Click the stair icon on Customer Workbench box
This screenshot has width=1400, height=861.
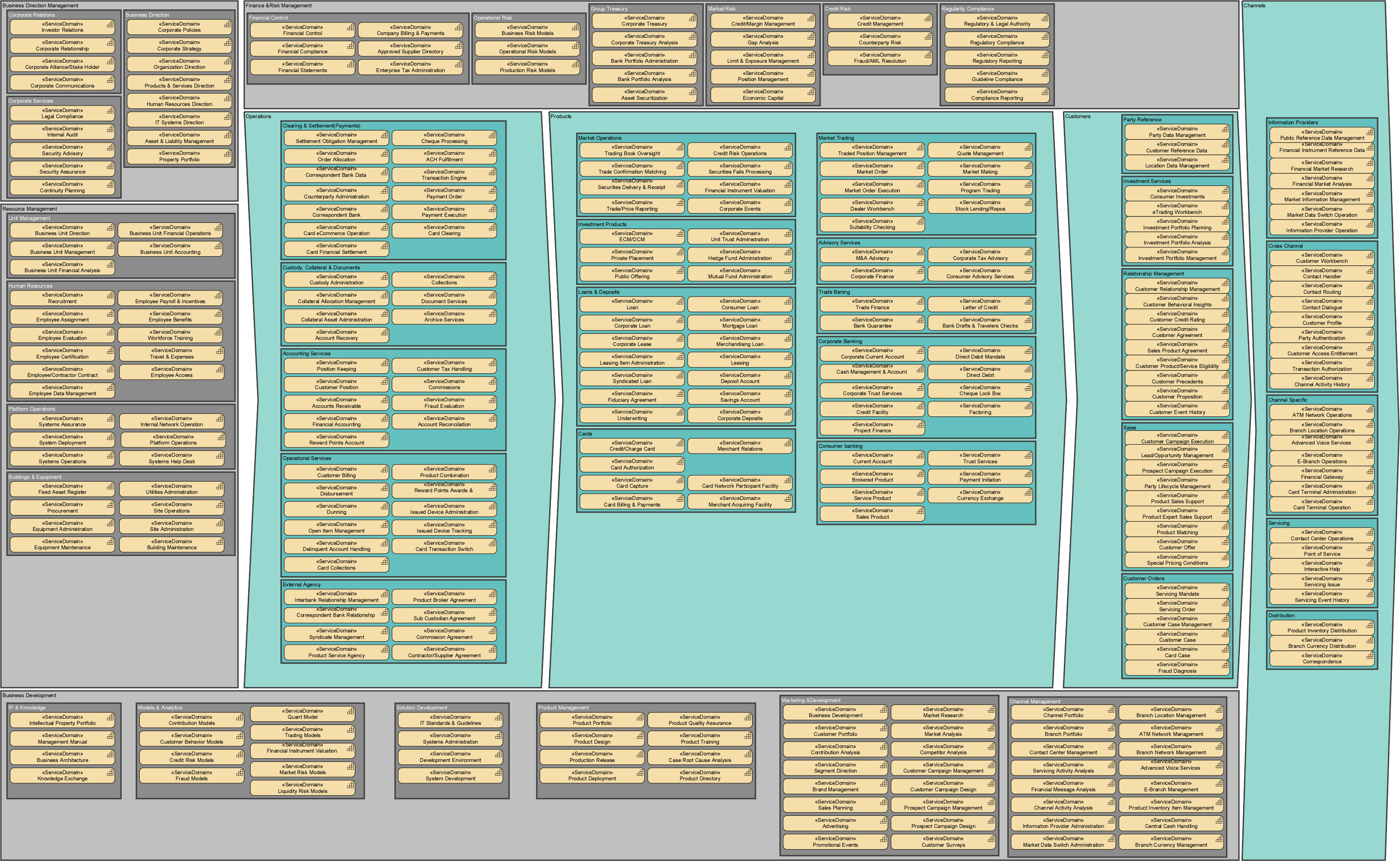(1370, 255)
